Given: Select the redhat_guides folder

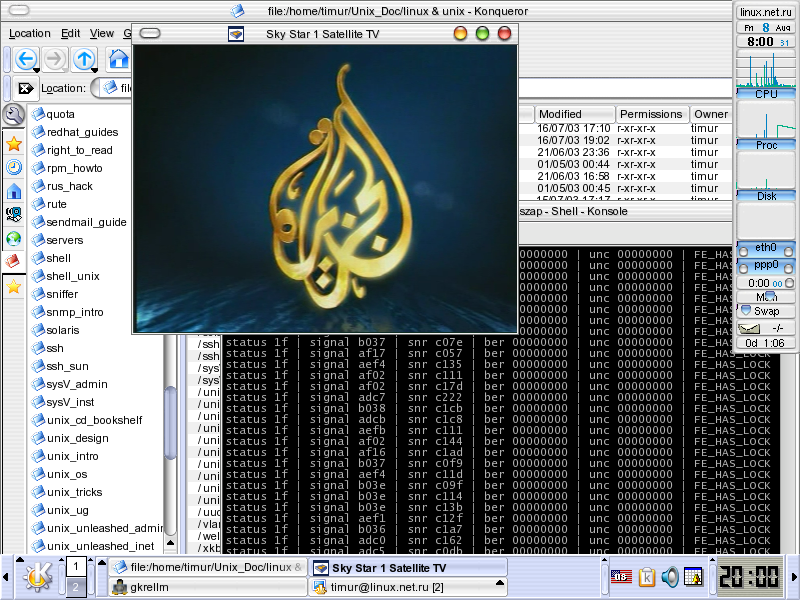Looking at the screenshot, I should click(75, 132).
